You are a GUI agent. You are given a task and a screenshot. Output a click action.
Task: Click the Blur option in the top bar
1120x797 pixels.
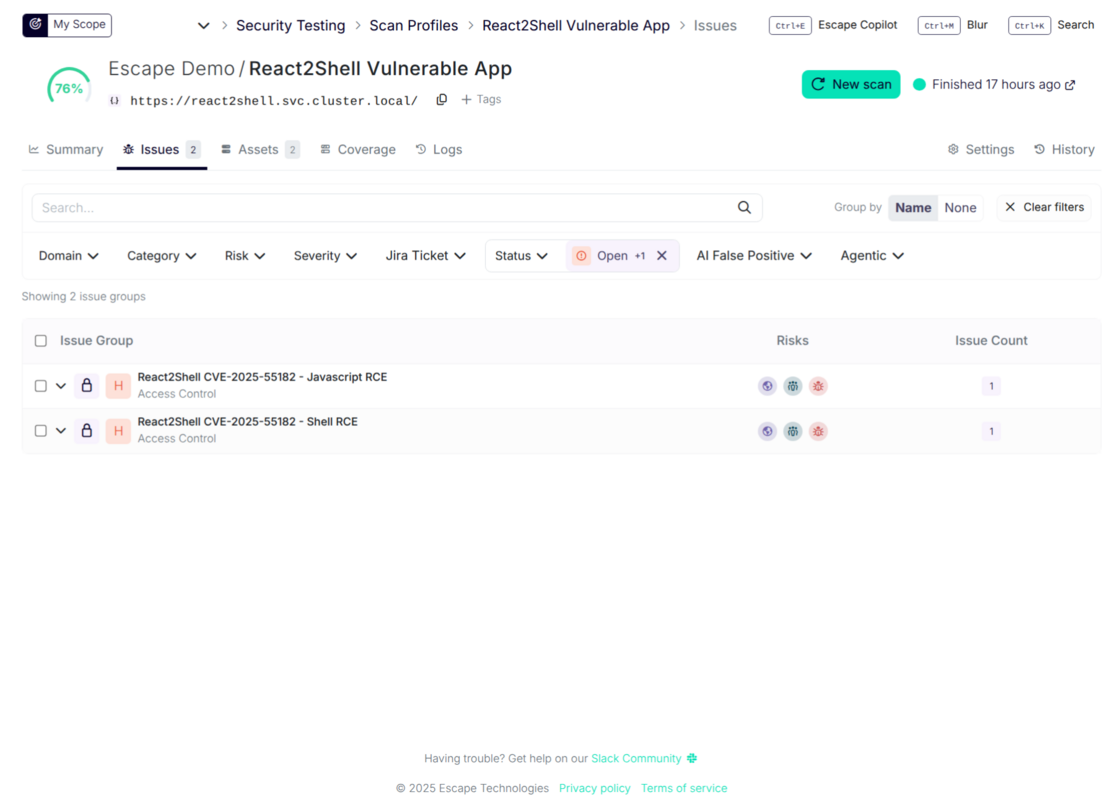point(977,25)
